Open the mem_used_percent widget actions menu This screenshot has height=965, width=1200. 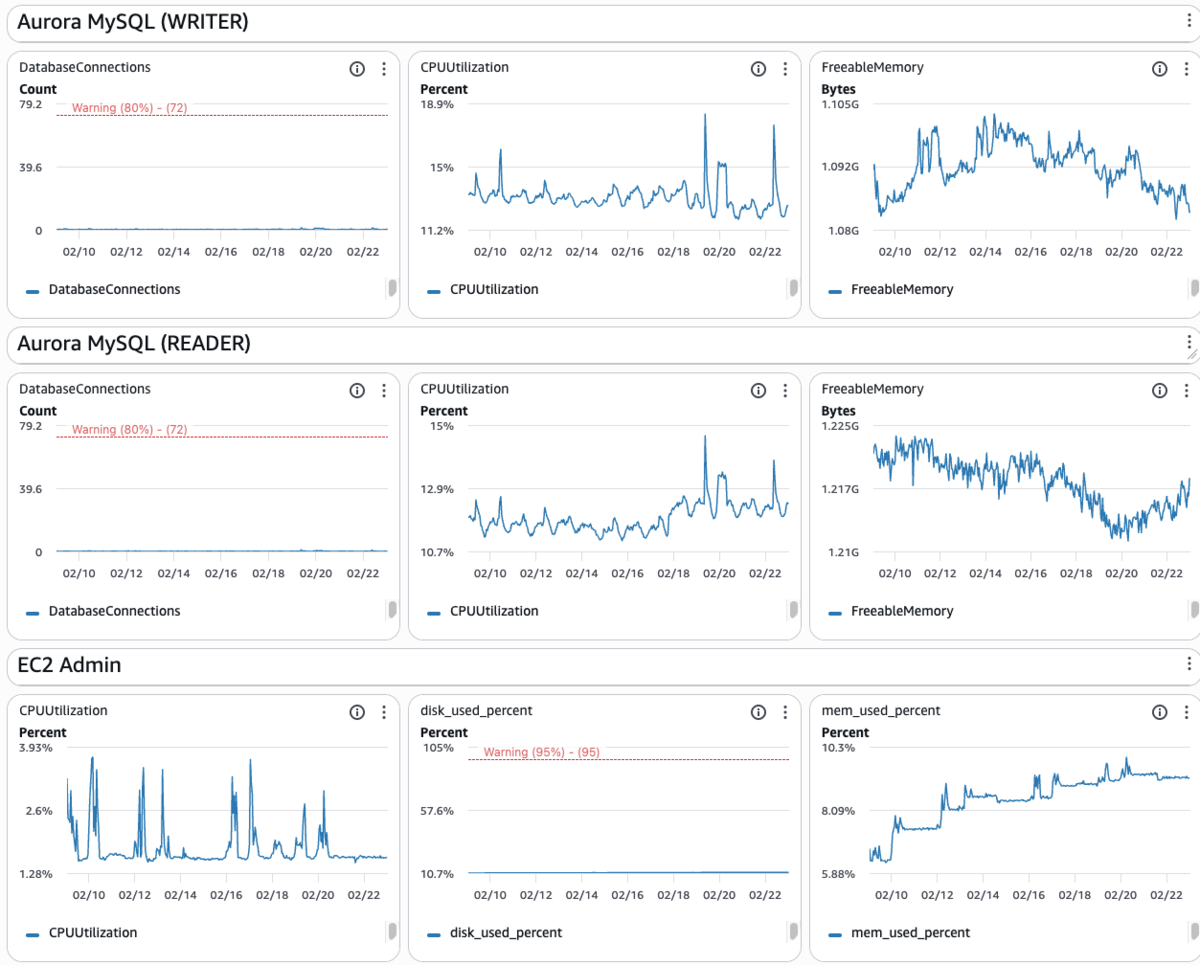coord(1187,713)
